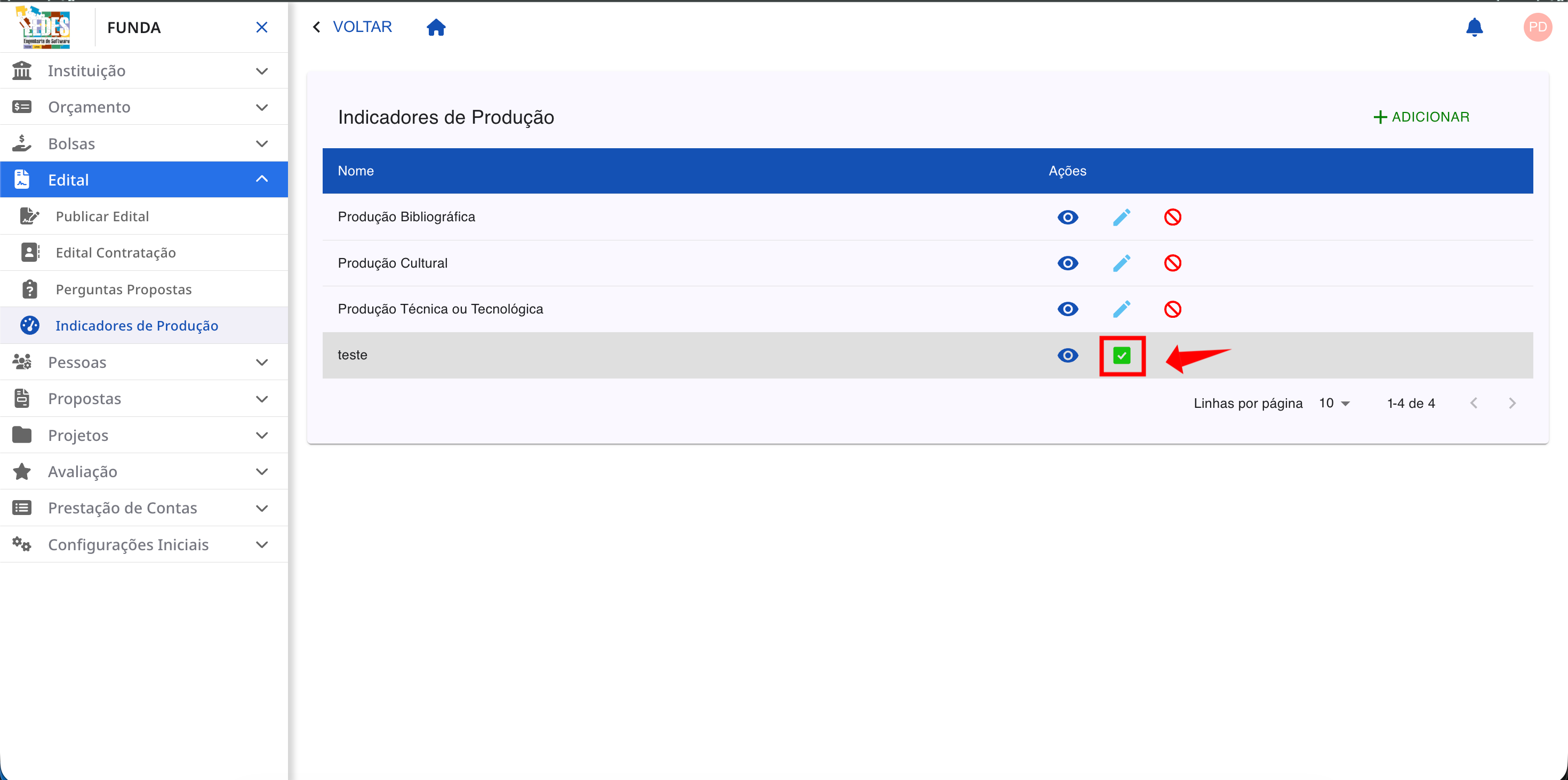The height and width of the screenshot is (780, 1568).
Task: Open Edital Contratação submenu item
Action: [x=143, y=253]
